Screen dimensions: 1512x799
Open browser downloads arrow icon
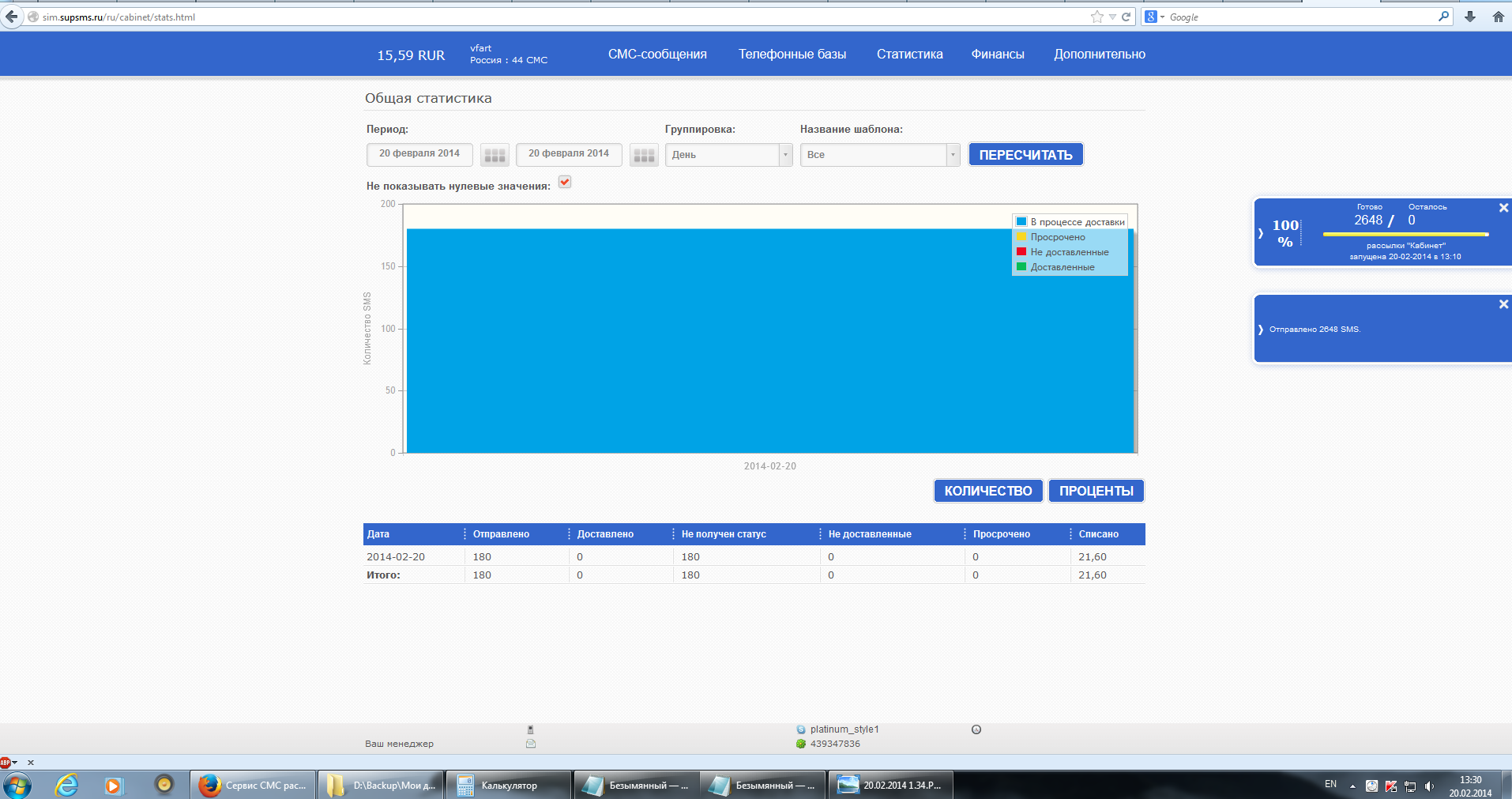[x=1470, y=17]
